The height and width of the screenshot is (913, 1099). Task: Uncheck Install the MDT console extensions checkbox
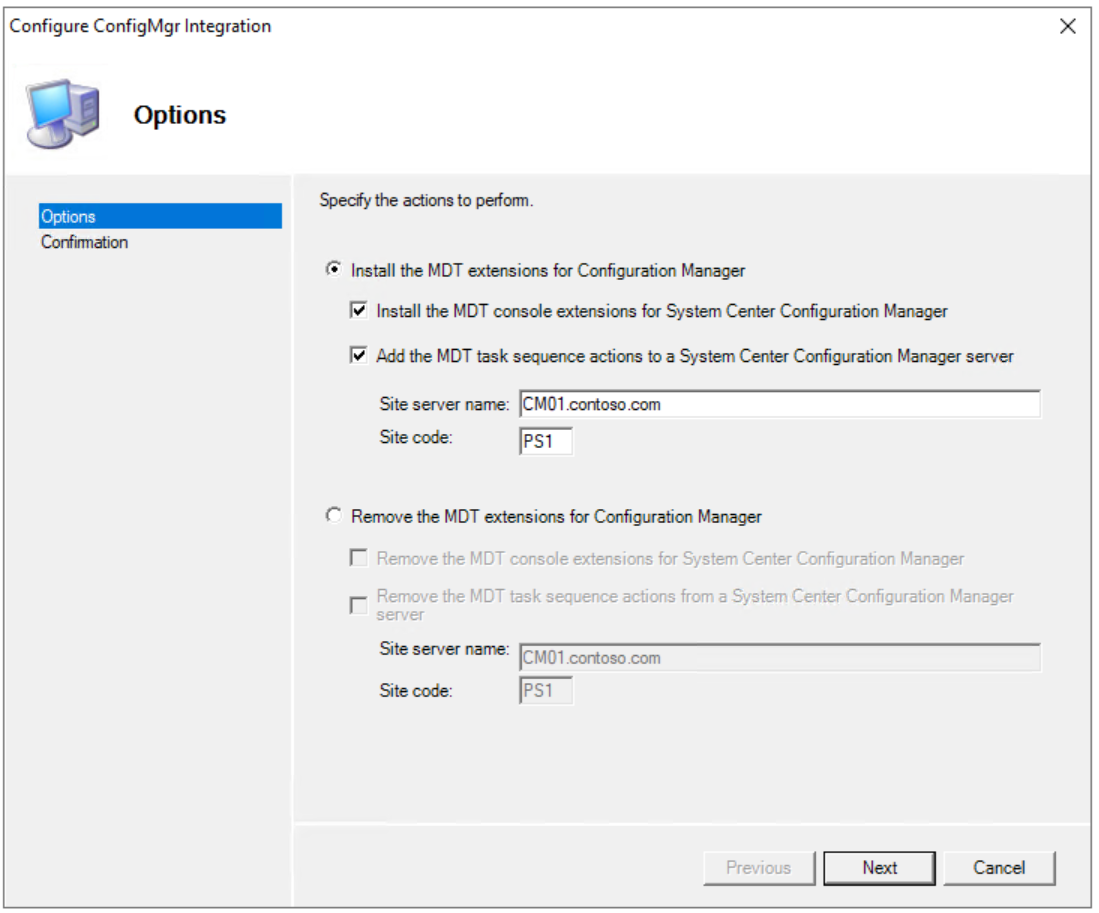[x=359, y=311]
